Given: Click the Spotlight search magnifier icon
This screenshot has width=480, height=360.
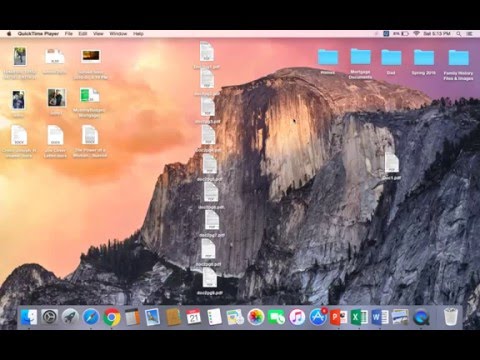Looking at the screenshot, I should coord(459,34).
